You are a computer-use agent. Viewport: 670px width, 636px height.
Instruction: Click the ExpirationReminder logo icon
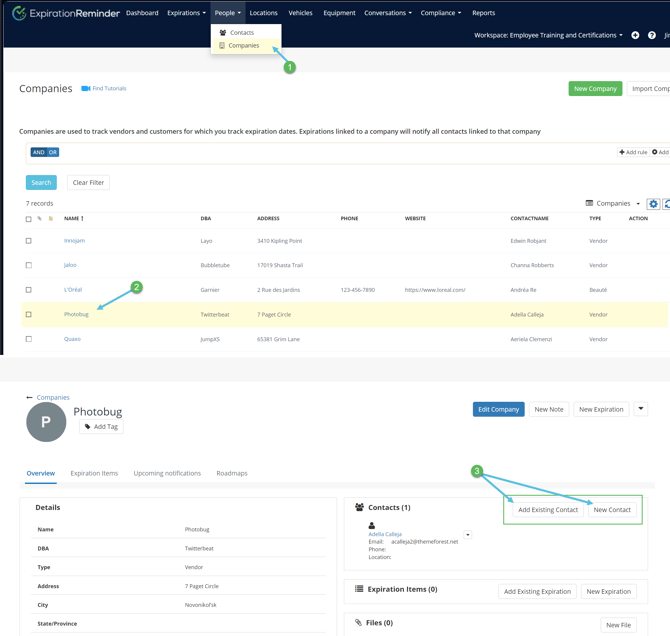(x=19, y=14)
